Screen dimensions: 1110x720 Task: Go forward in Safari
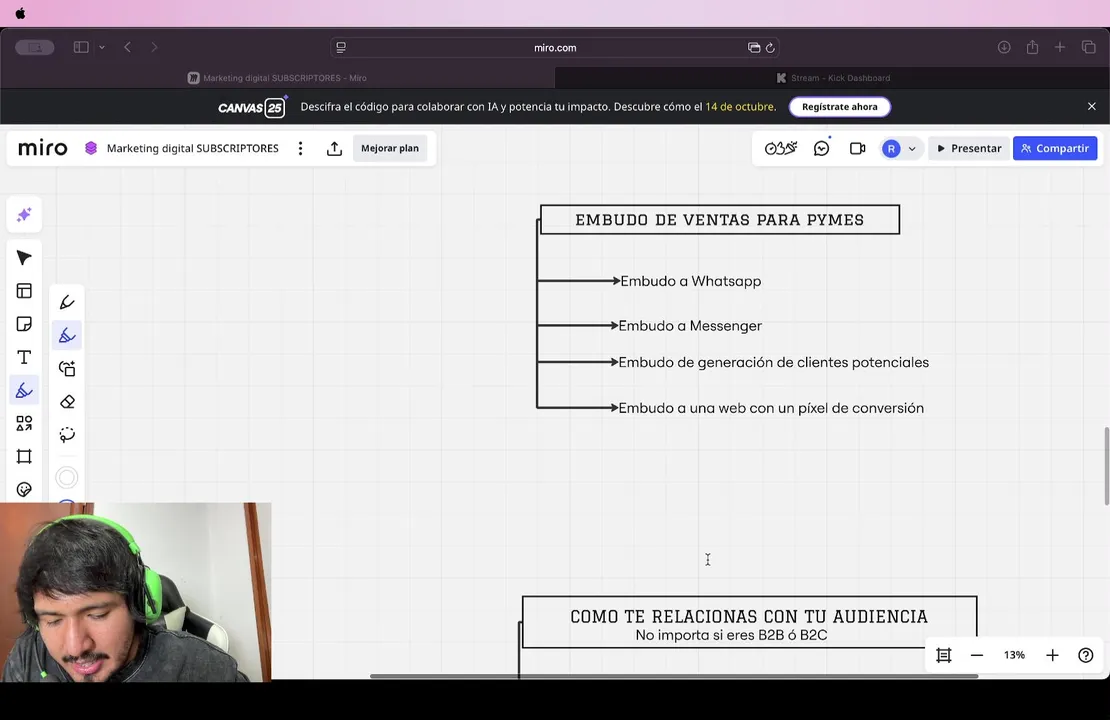154,47
